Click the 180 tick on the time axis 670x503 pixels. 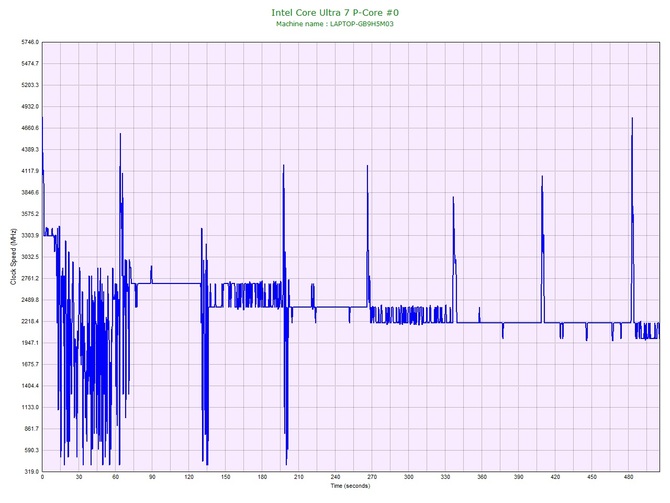[x=262, y=477]
